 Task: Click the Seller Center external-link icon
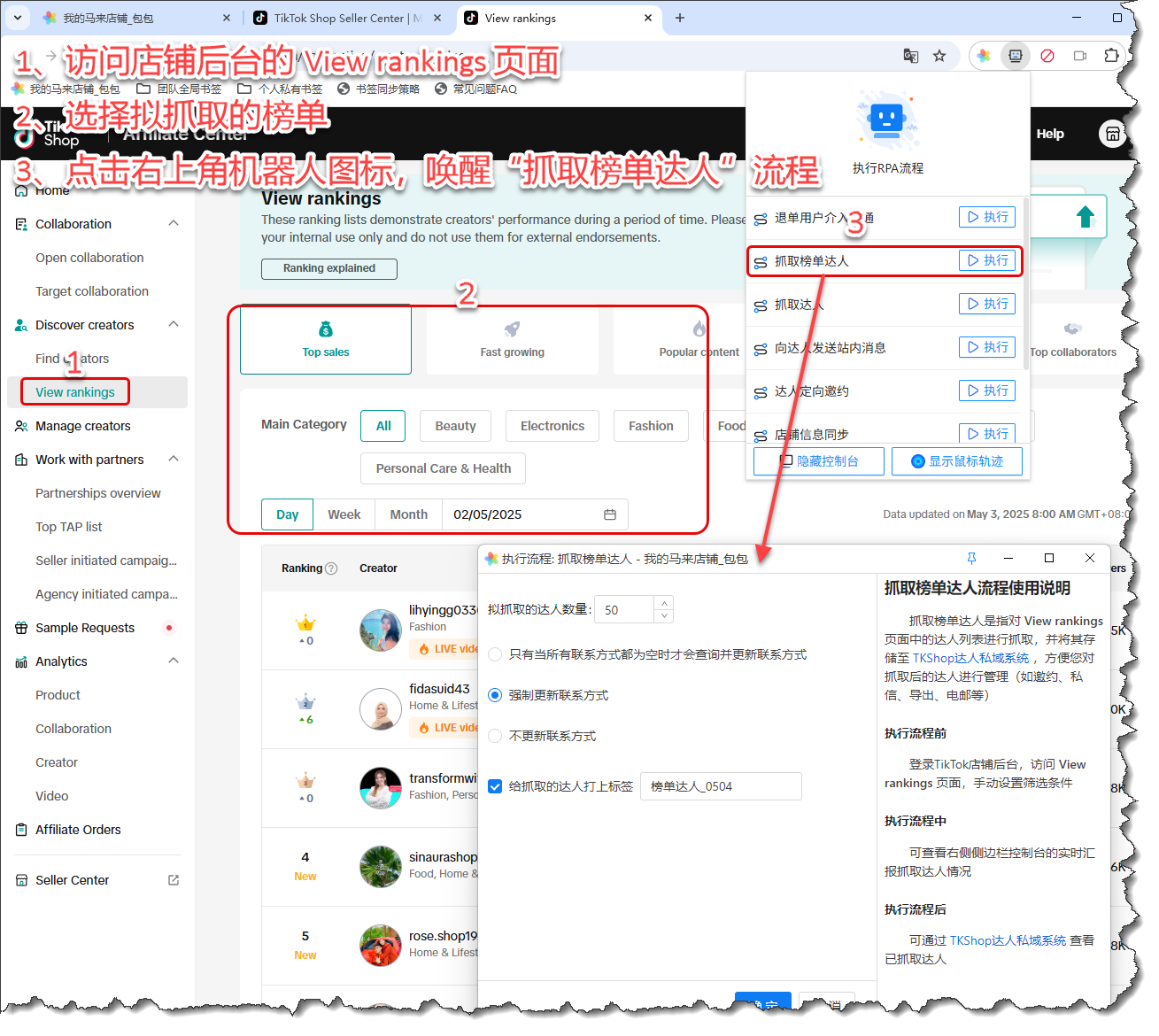tap(174, 880)
